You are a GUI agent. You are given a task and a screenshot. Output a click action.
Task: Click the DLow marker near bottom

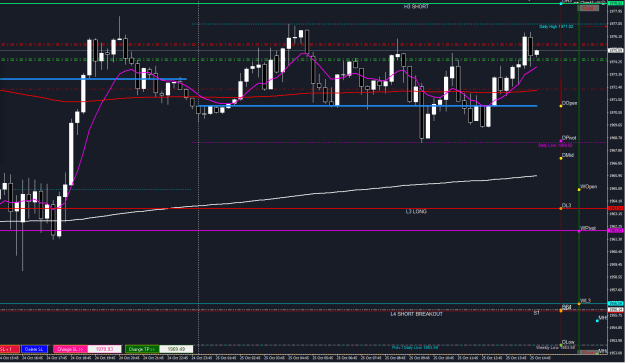(561, 345)
